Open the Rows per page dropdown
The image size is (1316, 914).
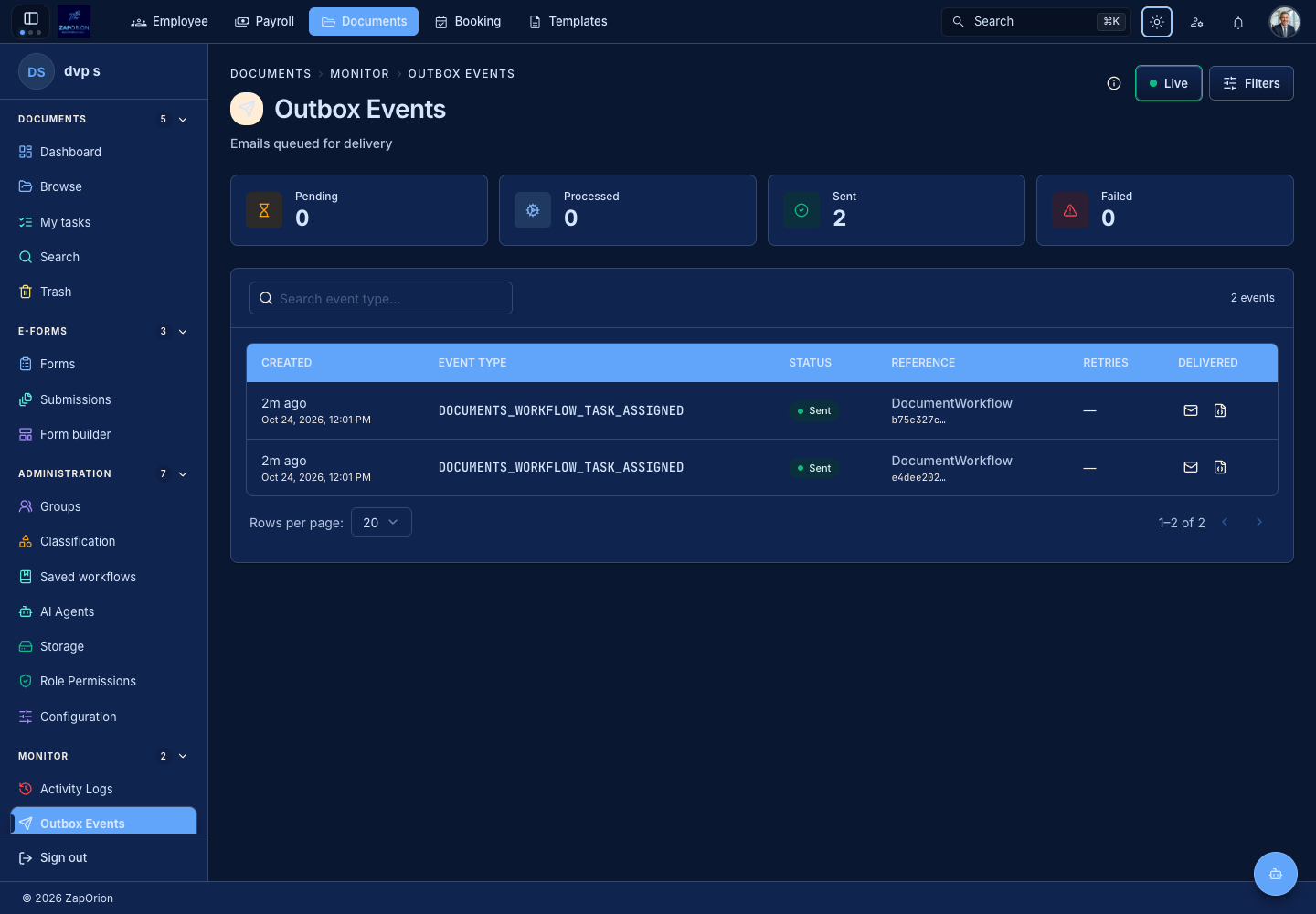point(381,522)
